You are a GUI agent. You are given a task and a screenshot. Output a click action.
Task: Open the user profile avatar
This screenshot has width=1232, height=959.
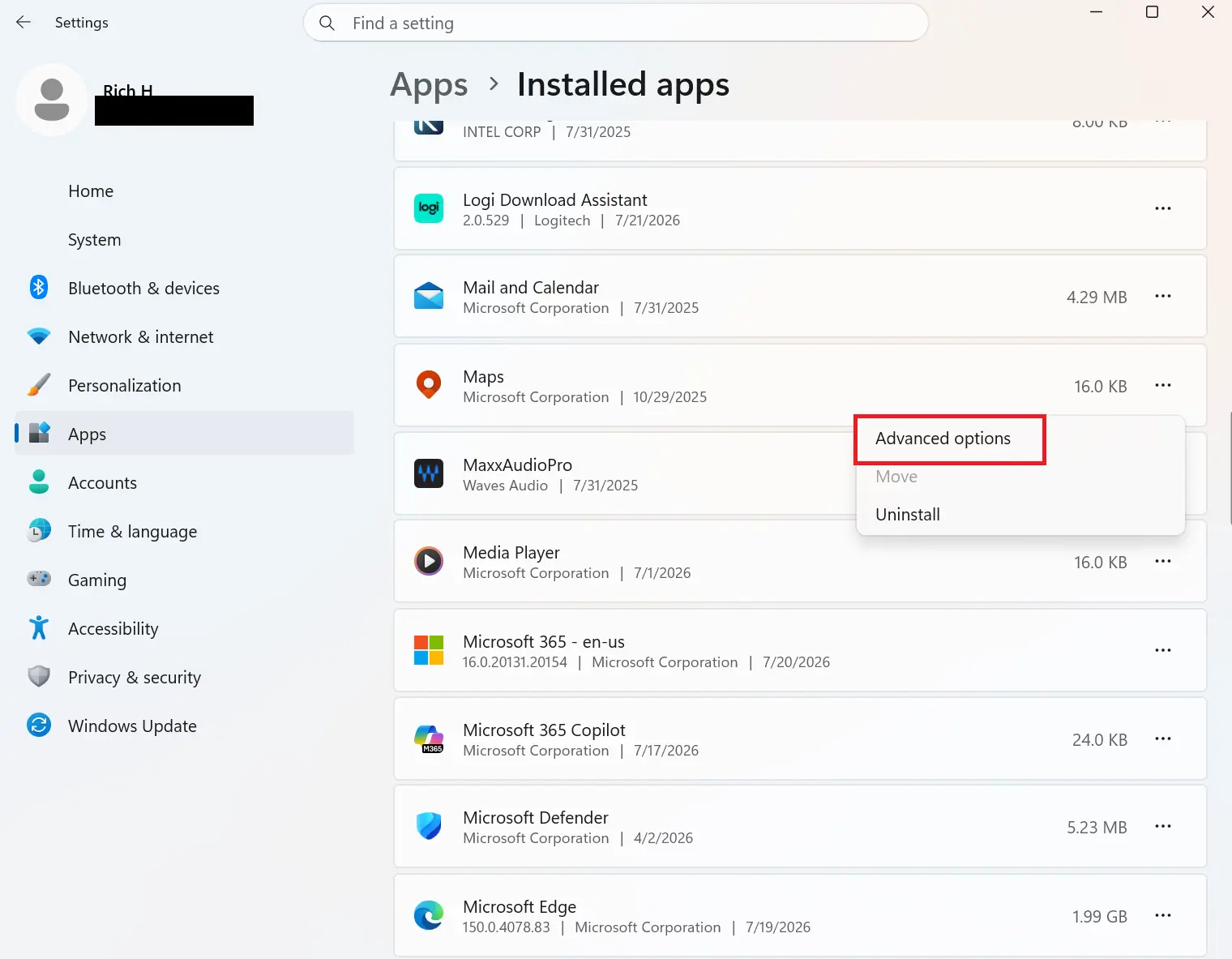point(52,100)
